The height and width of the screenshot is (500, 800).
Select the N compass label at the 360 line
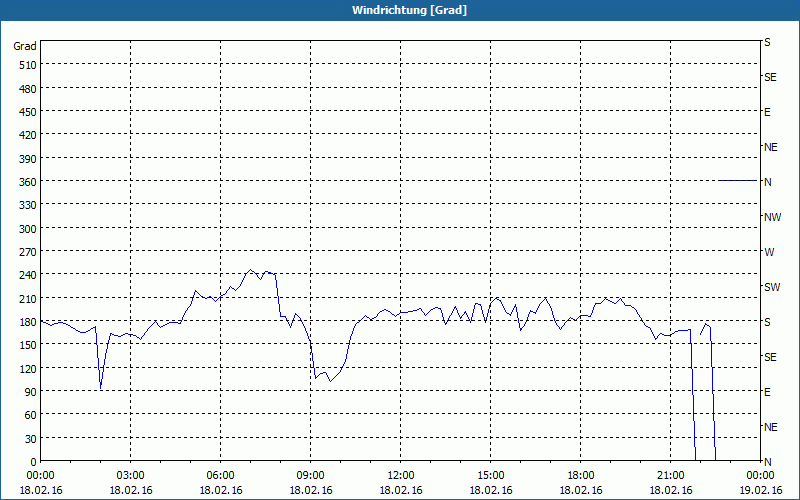pyautogui.click(x=767, y=182)
